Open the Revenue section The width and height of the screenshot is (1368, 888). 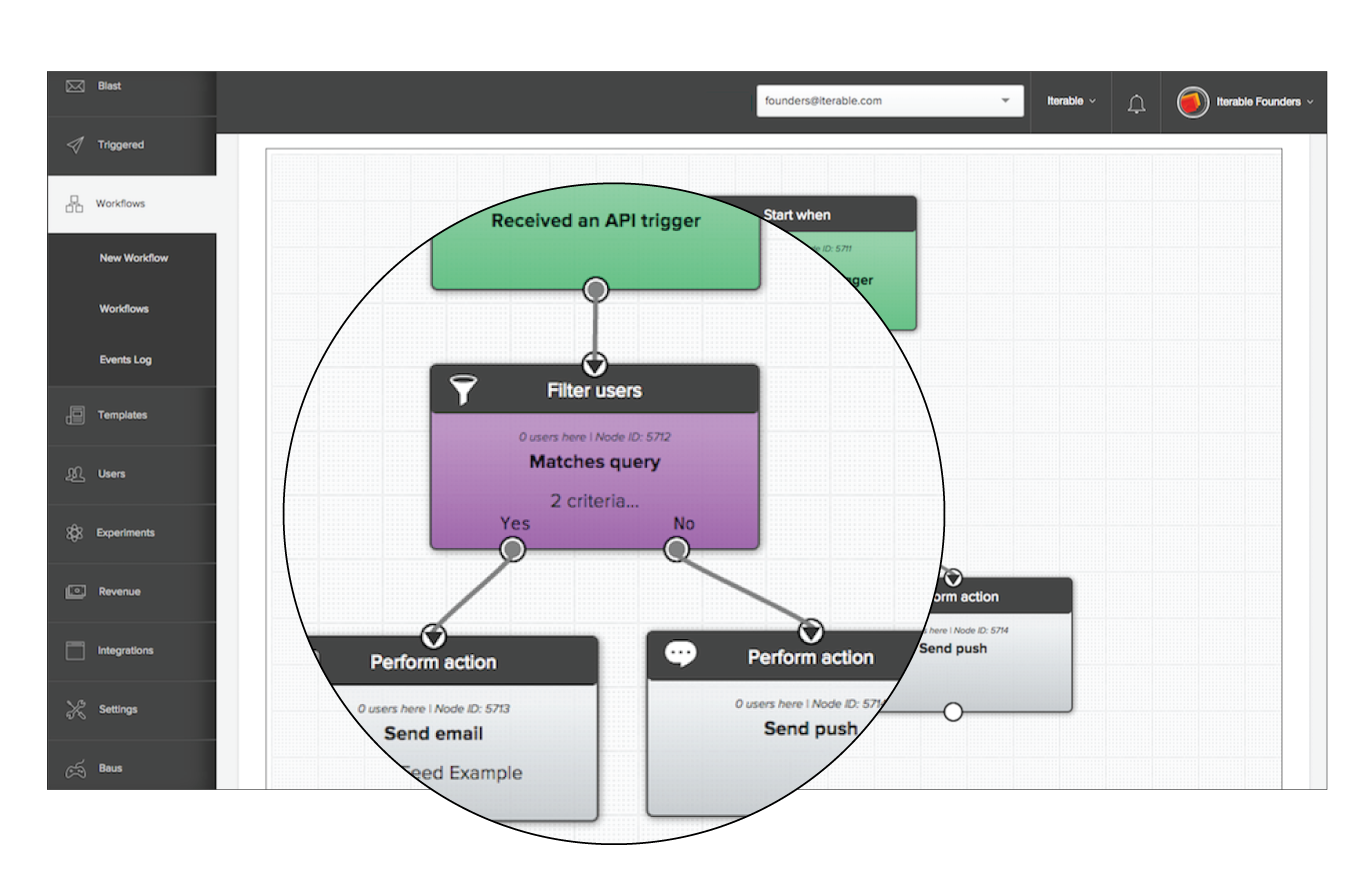click(131, 592)
